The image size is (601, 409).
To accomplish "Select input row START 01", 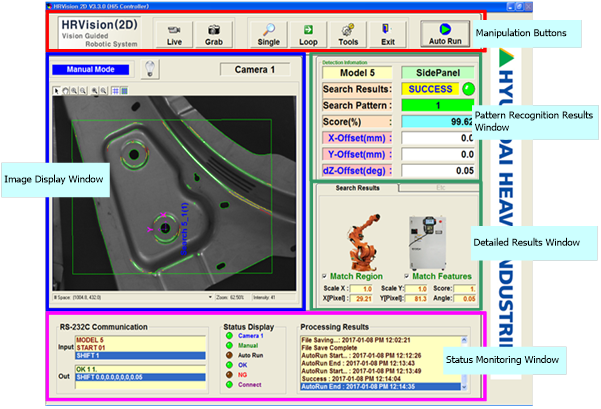I will [140, 348].
